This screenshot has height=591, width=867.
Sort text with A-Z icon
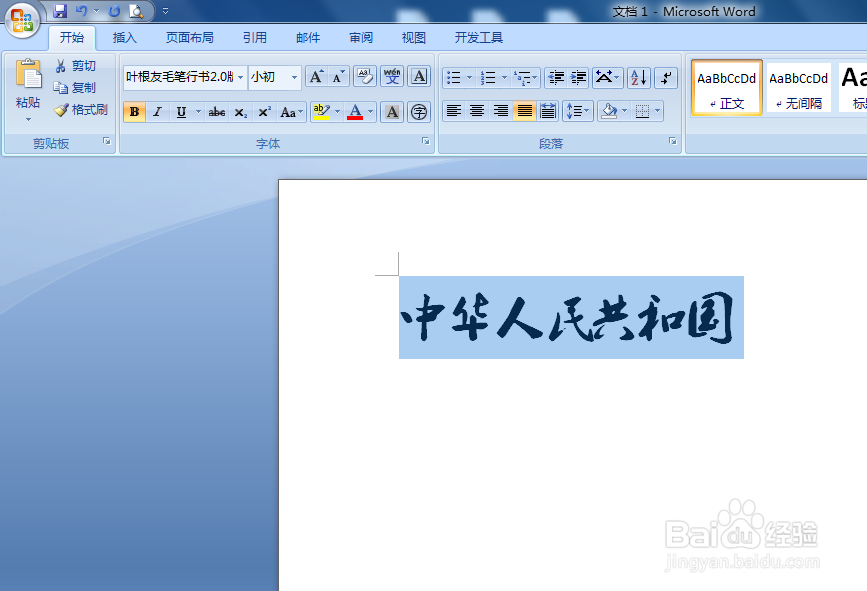click(639, 77)
